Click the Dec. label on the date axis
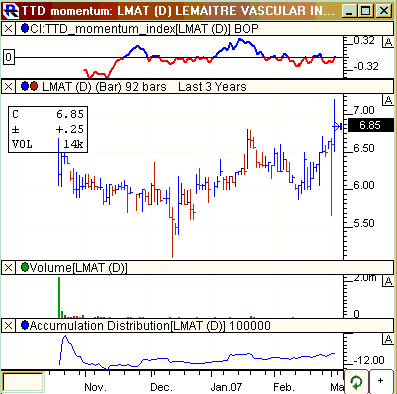 click(161, 387)
